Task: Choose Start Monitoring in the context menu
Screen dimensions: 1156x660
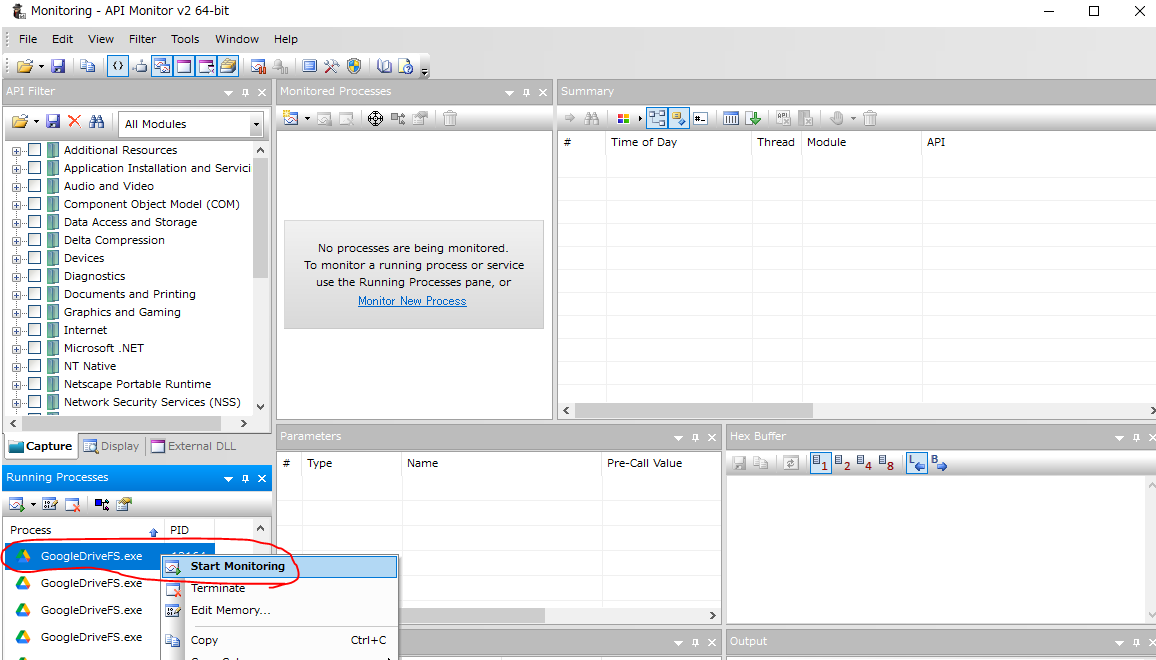Action: (x=280, y=566)
